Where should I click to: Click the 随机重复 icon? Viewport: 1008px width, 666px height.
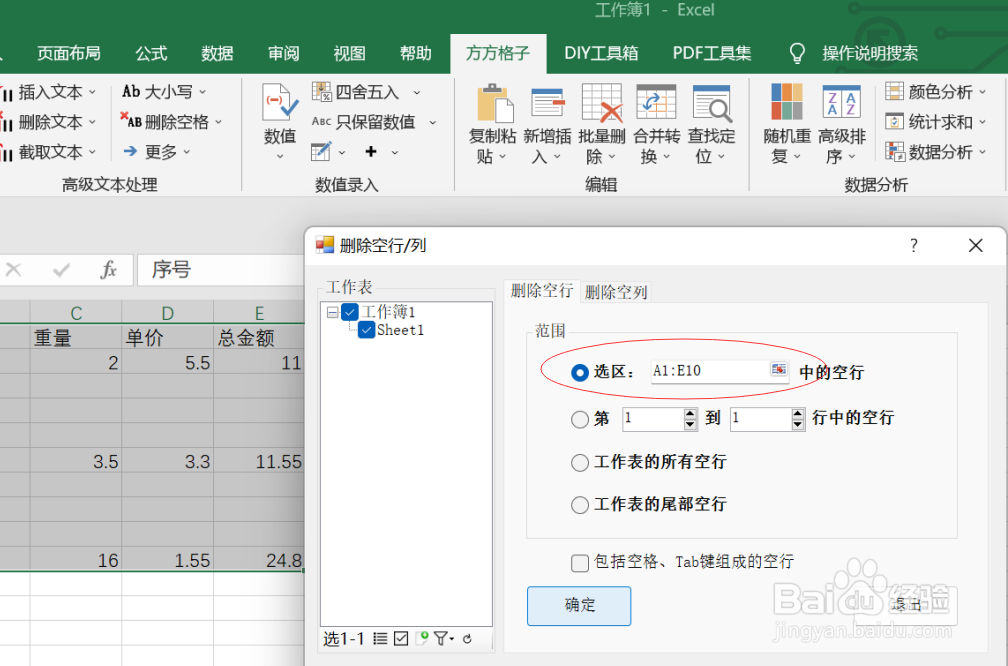pyautogui.click(x=787, y=102)
